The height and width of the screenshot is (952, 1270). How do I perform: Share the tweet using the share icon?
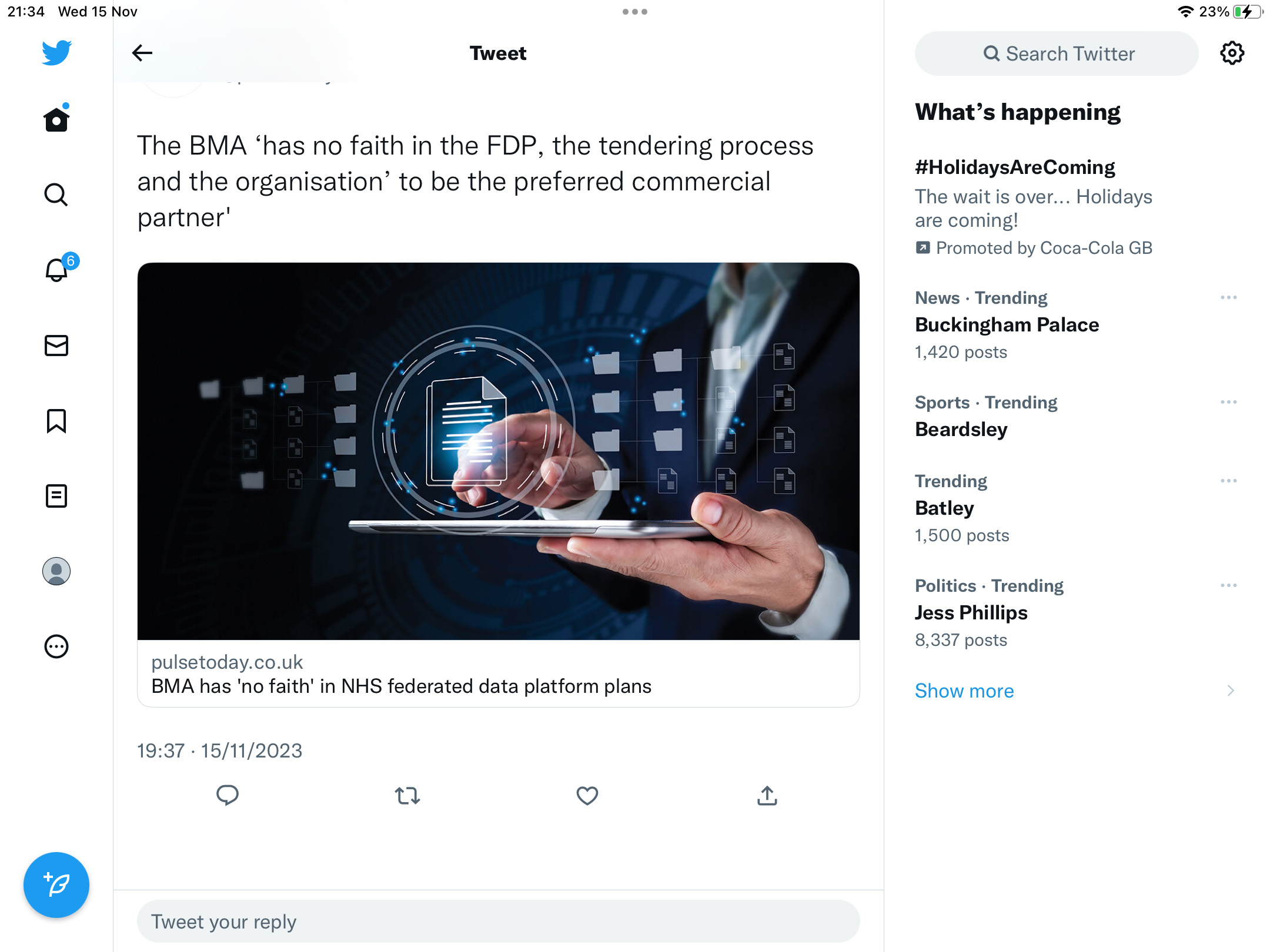click(767, 795)
